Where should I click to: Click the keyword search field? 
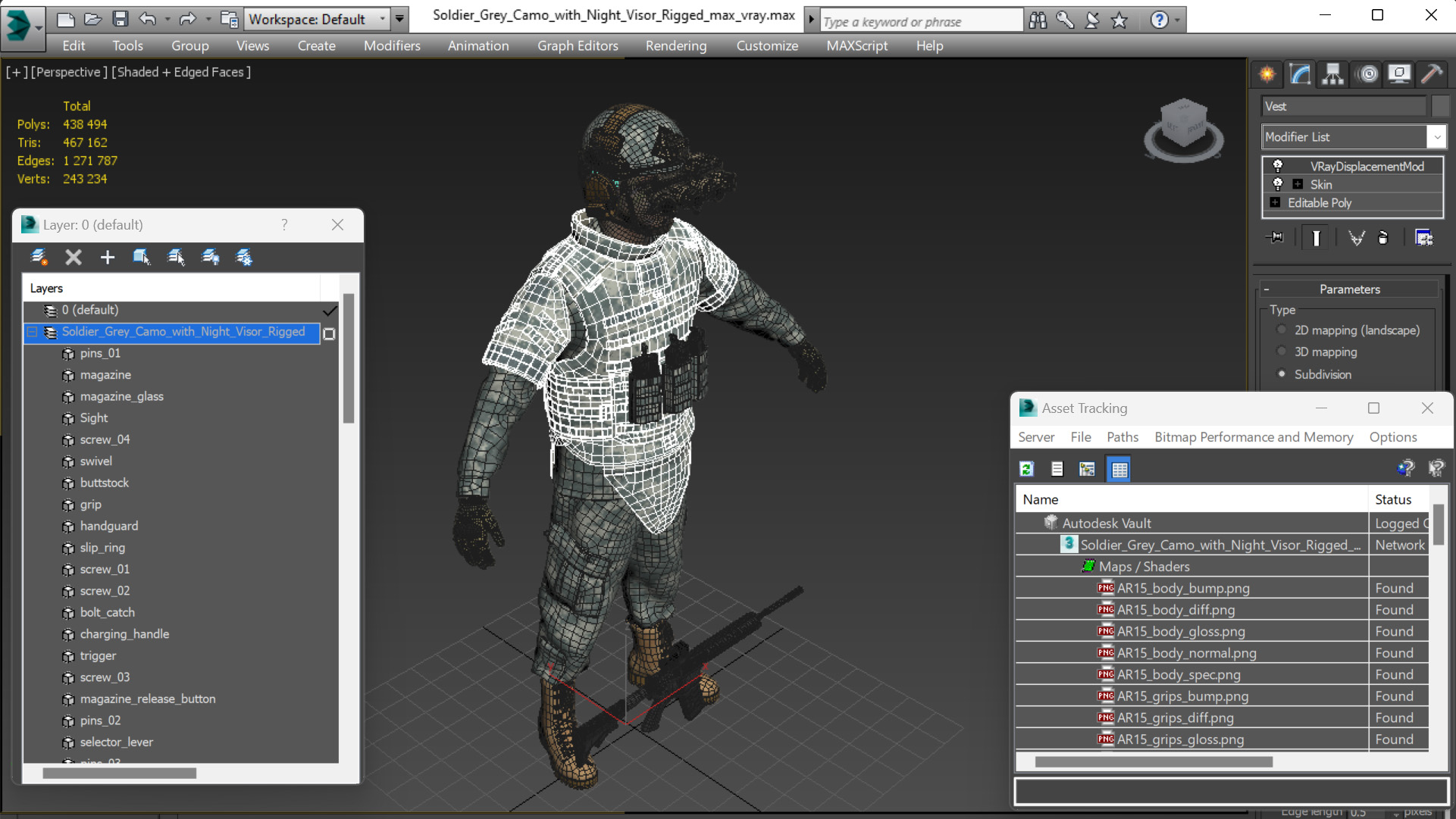coord(920,21)
